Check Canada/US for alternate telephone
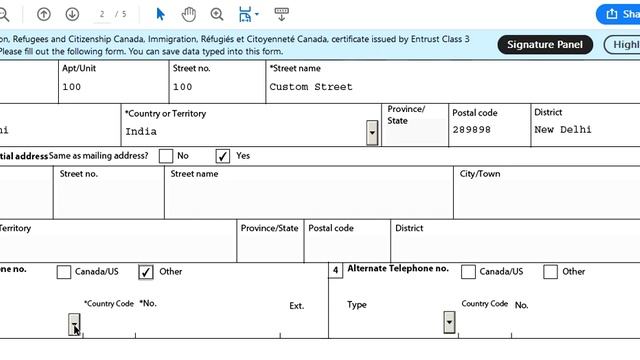This screenshot has height=360, width=640. pos(468,272)
